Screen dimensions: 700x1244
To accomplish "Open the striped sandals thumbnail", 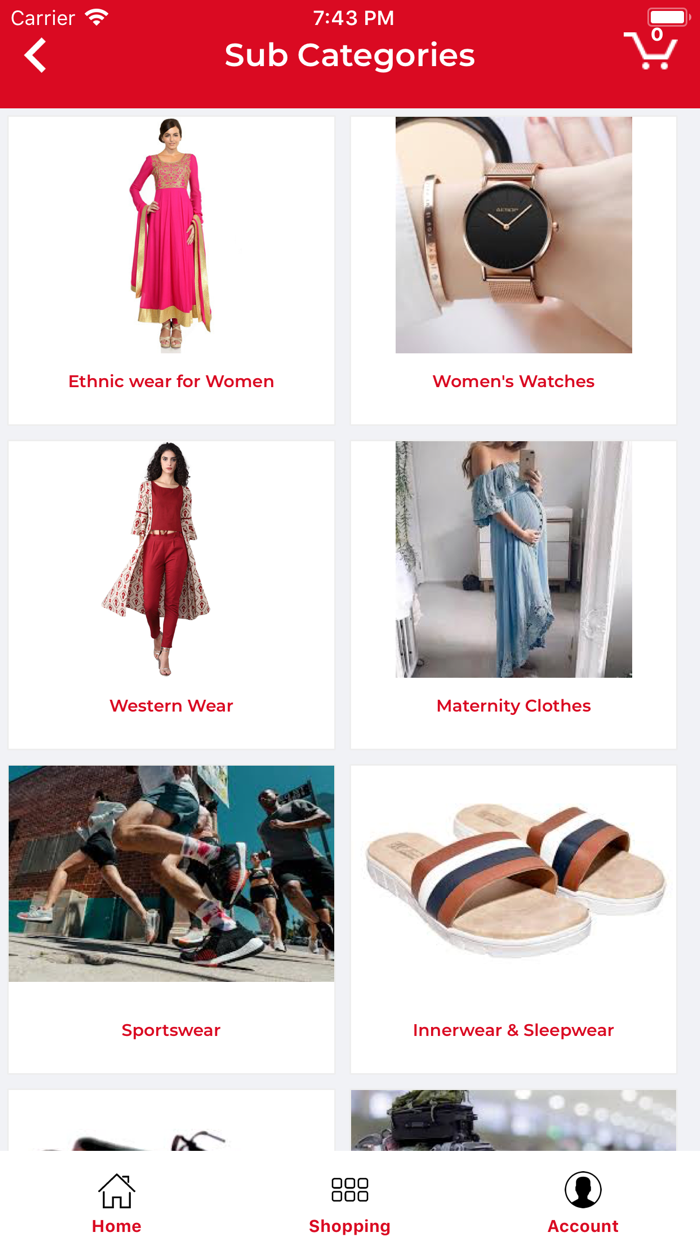I will pyautogui.click(x=513, y=873).
